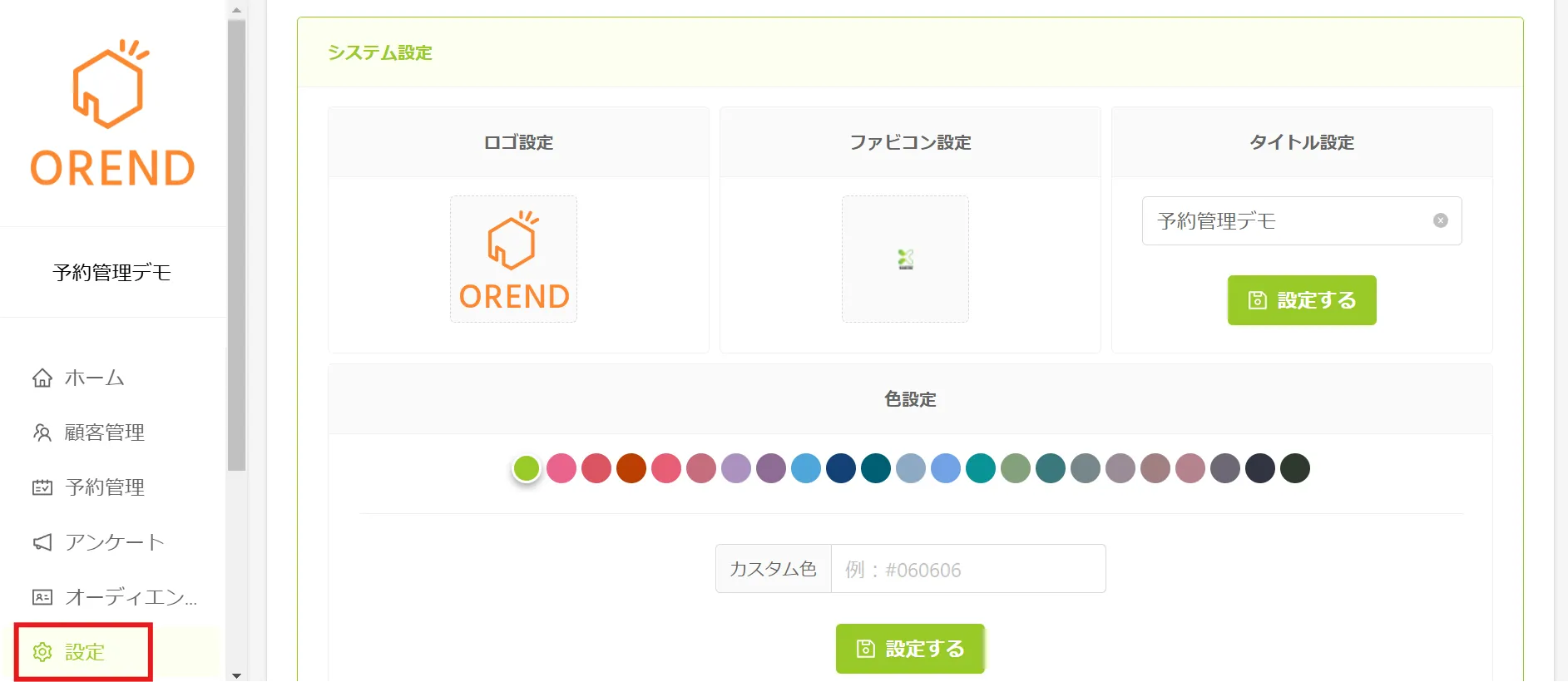
Task: Select the アンケート megaphone icon
Action: (42, 542)
